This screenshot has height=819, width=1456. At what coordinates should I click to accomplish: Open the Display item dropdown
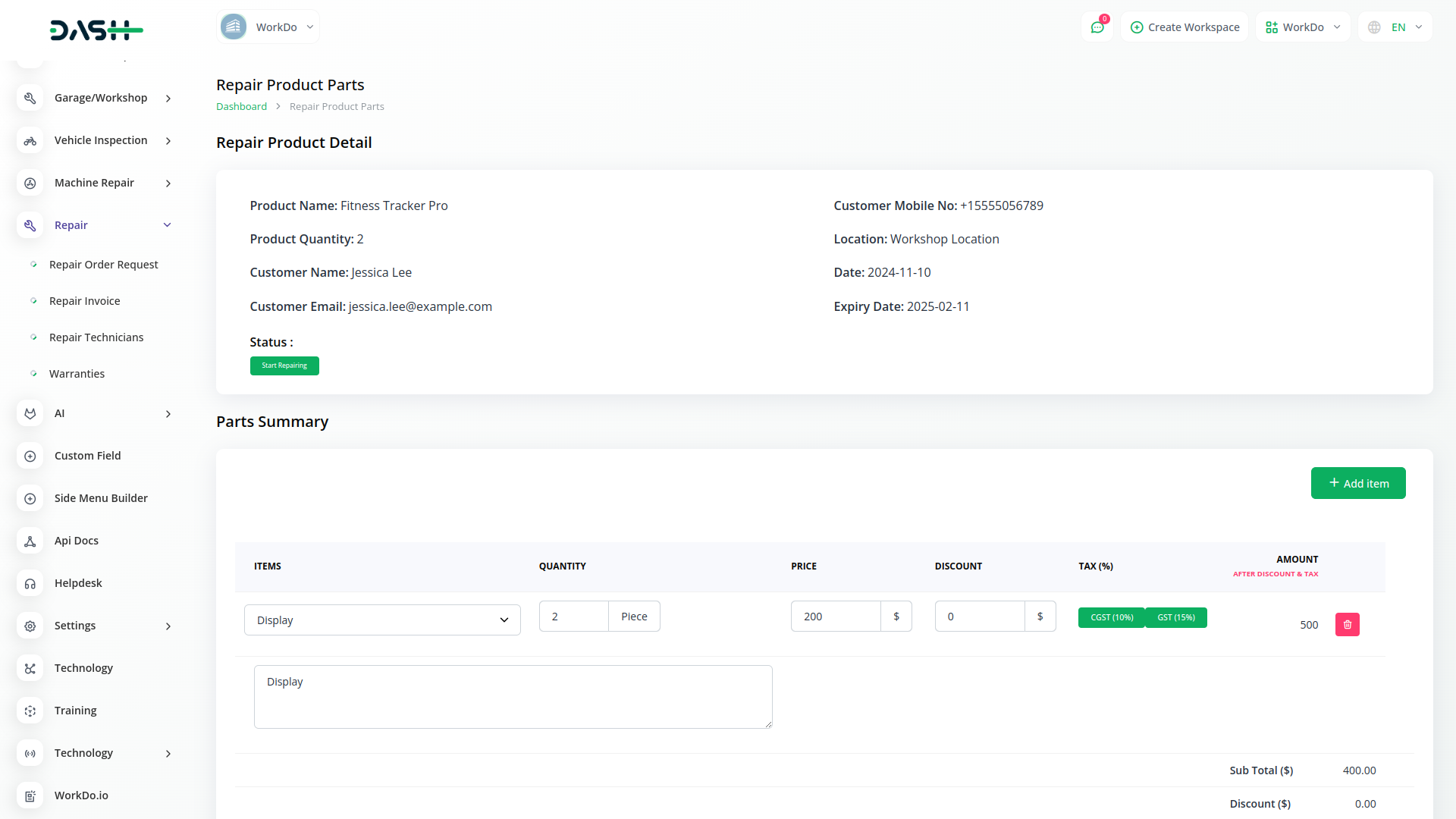382,620
